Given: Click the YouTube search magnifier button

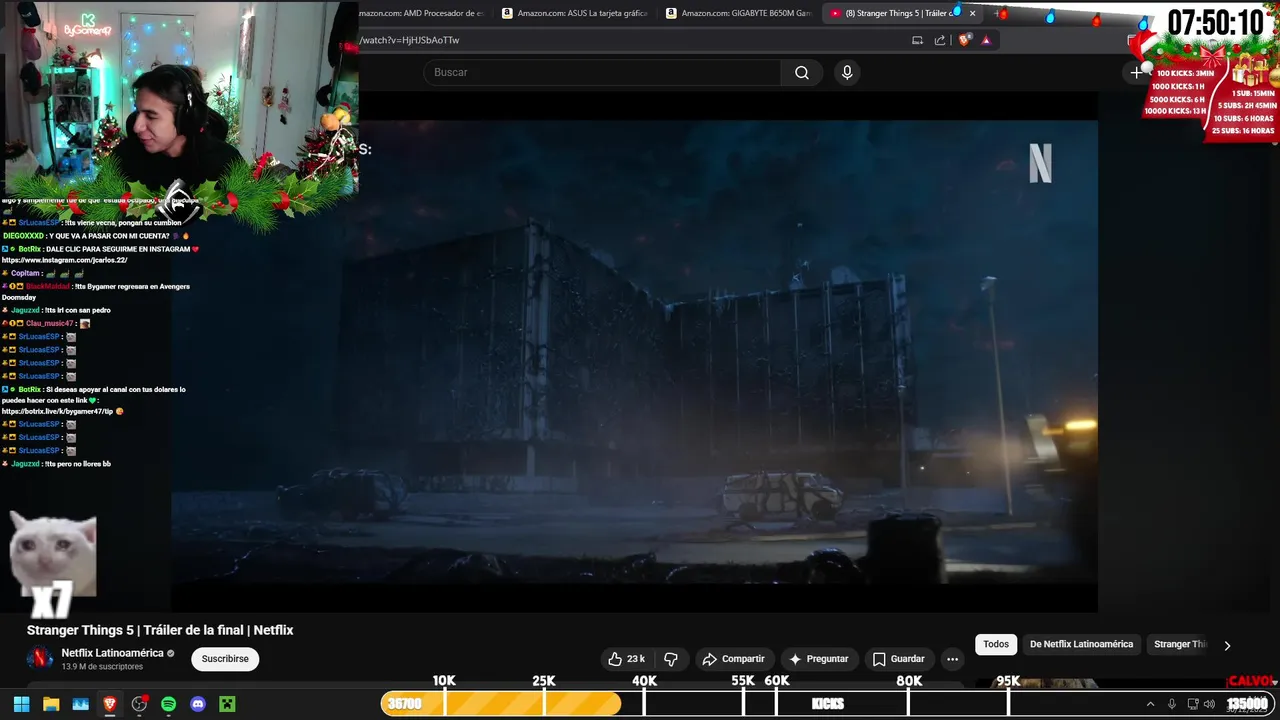Looking at the screenshot, I should point(802,72).
